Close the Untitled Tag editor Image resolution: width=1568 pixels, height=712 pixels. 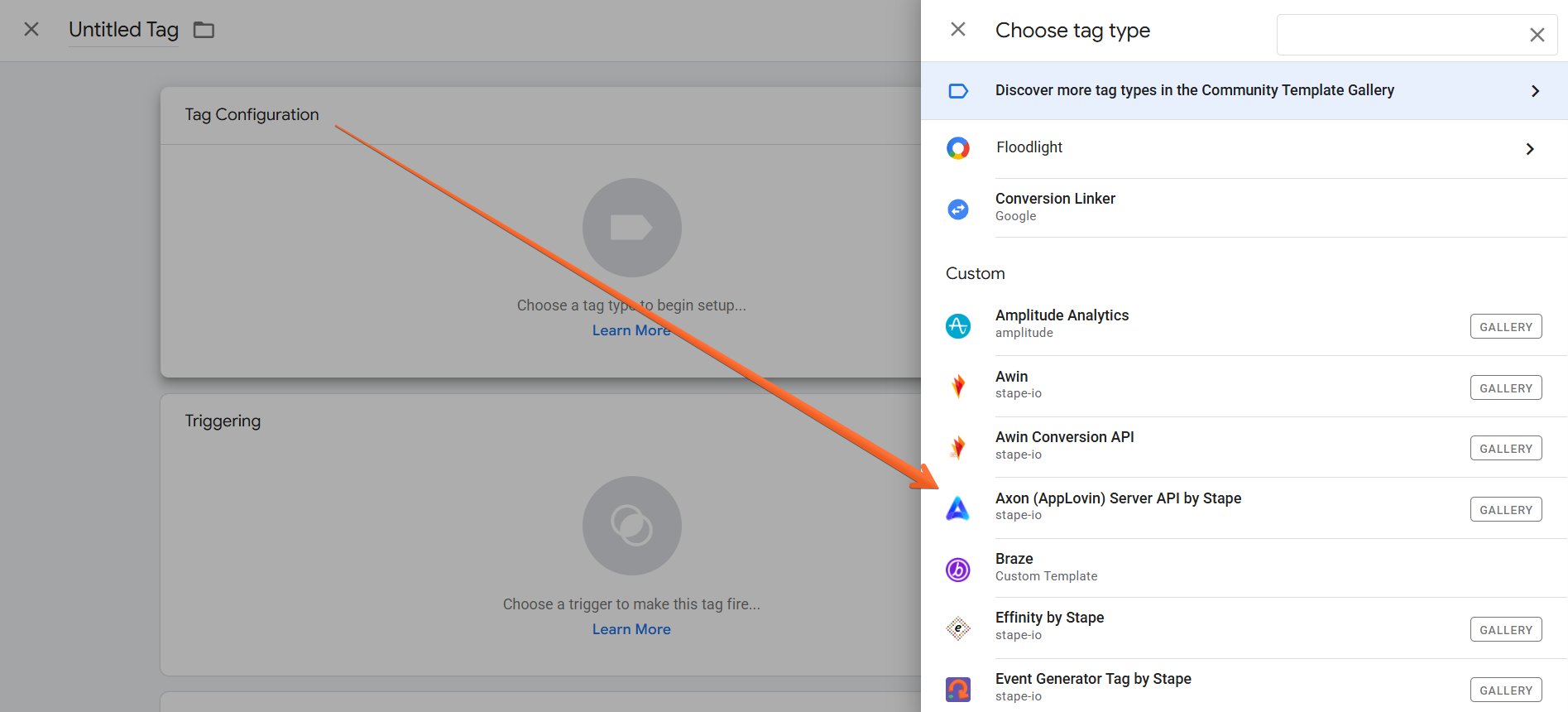[x=31, y=30]
